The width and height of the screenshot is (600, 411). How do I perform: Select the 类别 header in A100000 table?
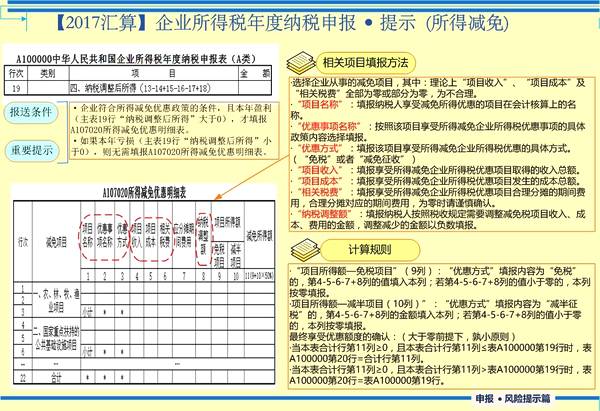click(48, 73)
